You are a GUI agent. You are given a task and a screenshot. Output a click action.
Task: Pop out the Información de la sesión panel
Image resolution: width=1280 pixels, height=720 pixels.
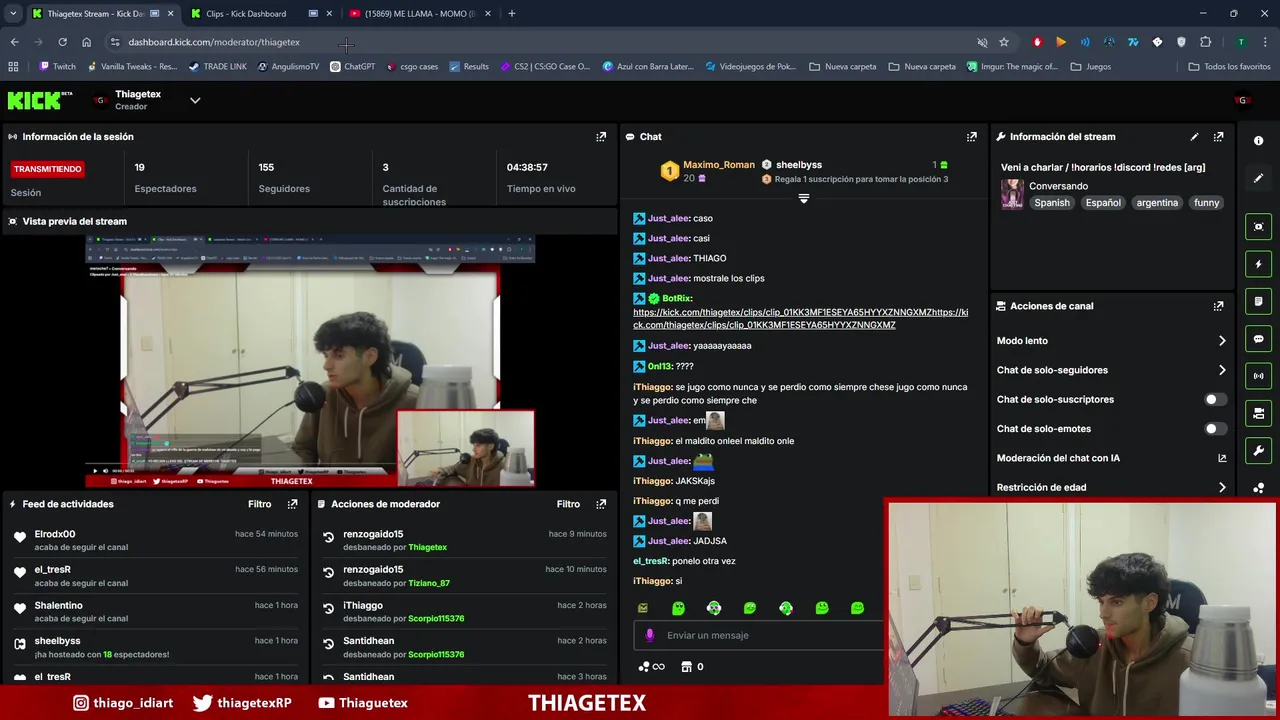[x=601, y=137]
